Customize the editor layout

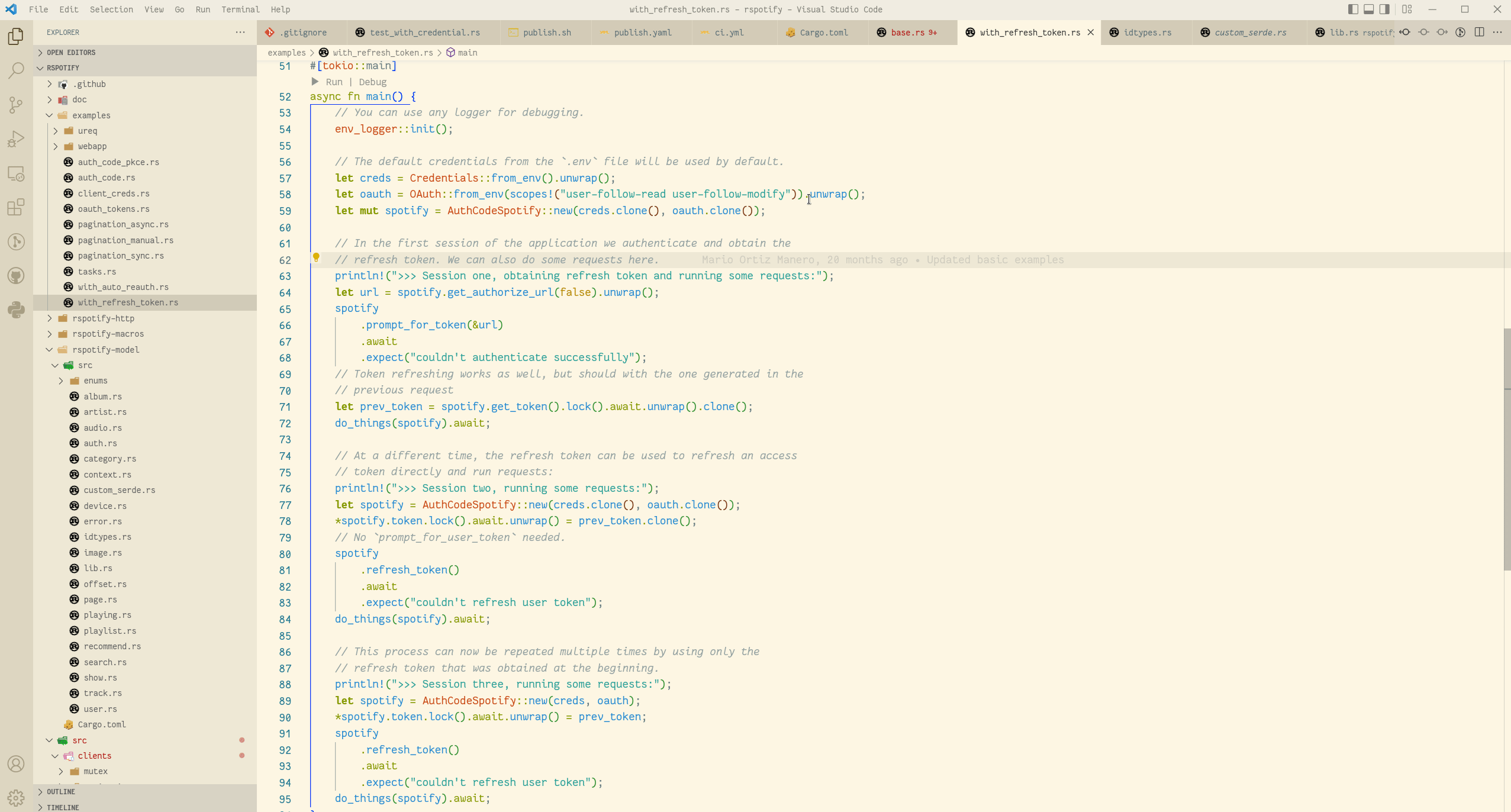pos(1407,9)
